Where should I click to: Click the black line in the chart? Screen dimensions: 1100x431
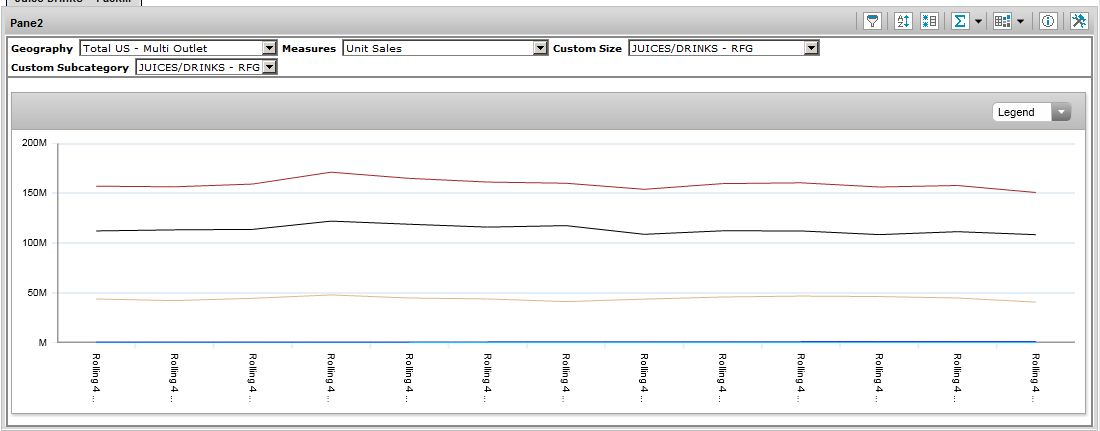pyautogui.click(x=329, y=221)
